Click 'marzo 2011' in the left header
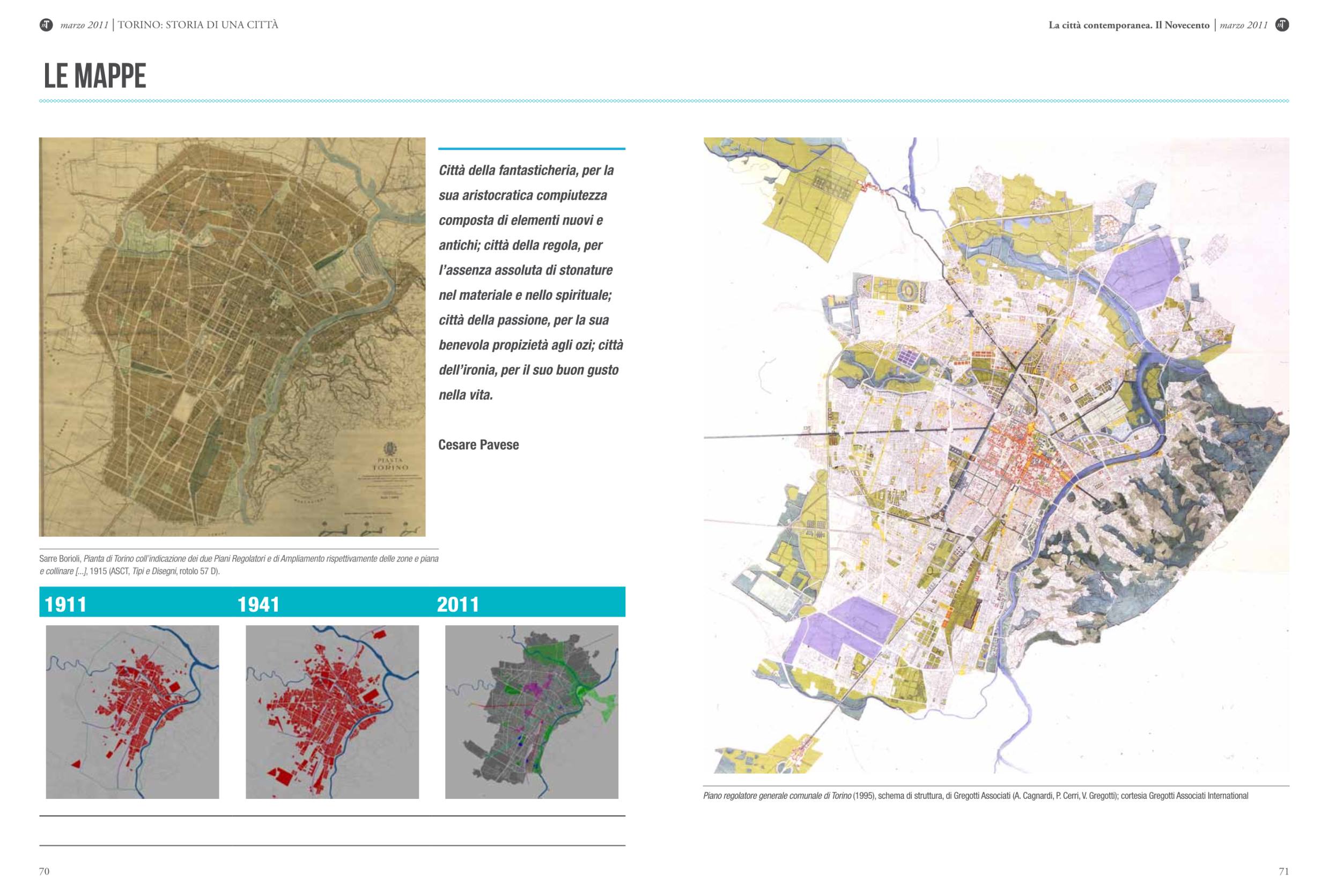The width and height of the screenshot is (1328, 896). click(x=84, y=25)
